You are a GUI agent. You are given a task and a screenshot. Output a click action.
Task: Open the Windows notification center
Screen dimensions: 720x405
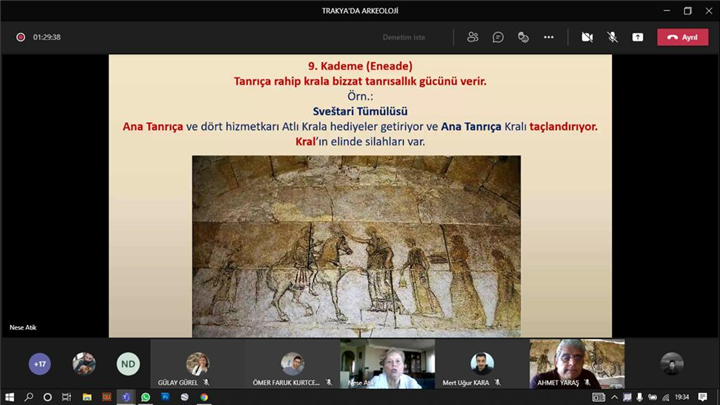click(703, 397)
